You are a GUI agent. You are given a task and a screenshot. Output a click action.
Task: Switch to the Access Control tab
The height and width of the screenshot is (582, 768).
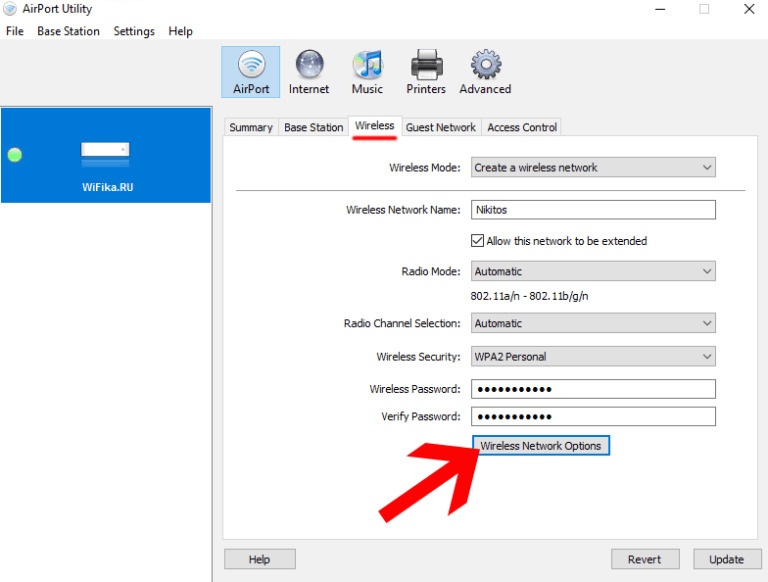click(x=522, y=127)
